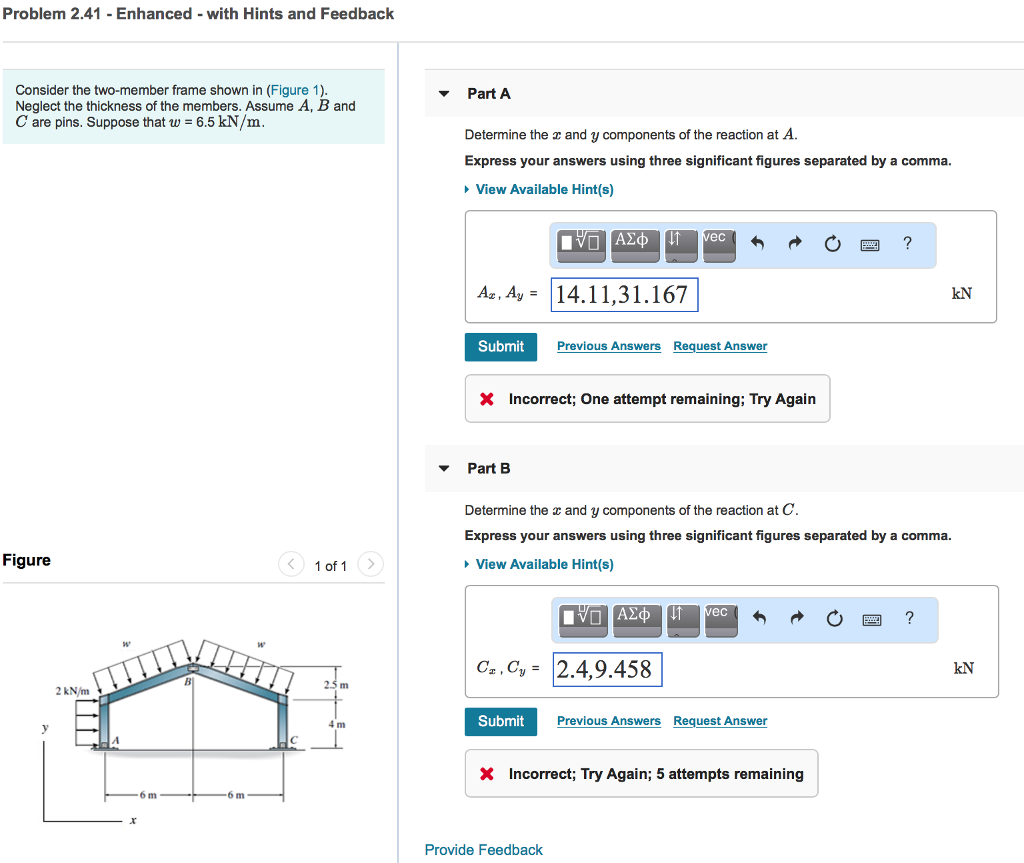Click the redo arrow in Part A equation toolbar
The image size is (1024, 863).
795,244
